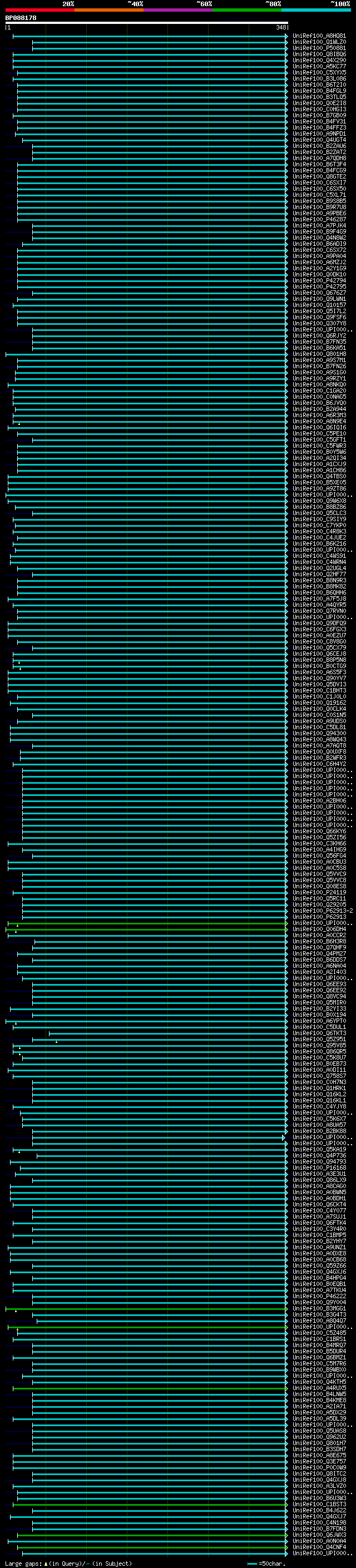The width and height of the screenshot is (356, 1568).
Task: Select the UniRef100_Q8VC94 label
Action: click(x=319, y=996)
